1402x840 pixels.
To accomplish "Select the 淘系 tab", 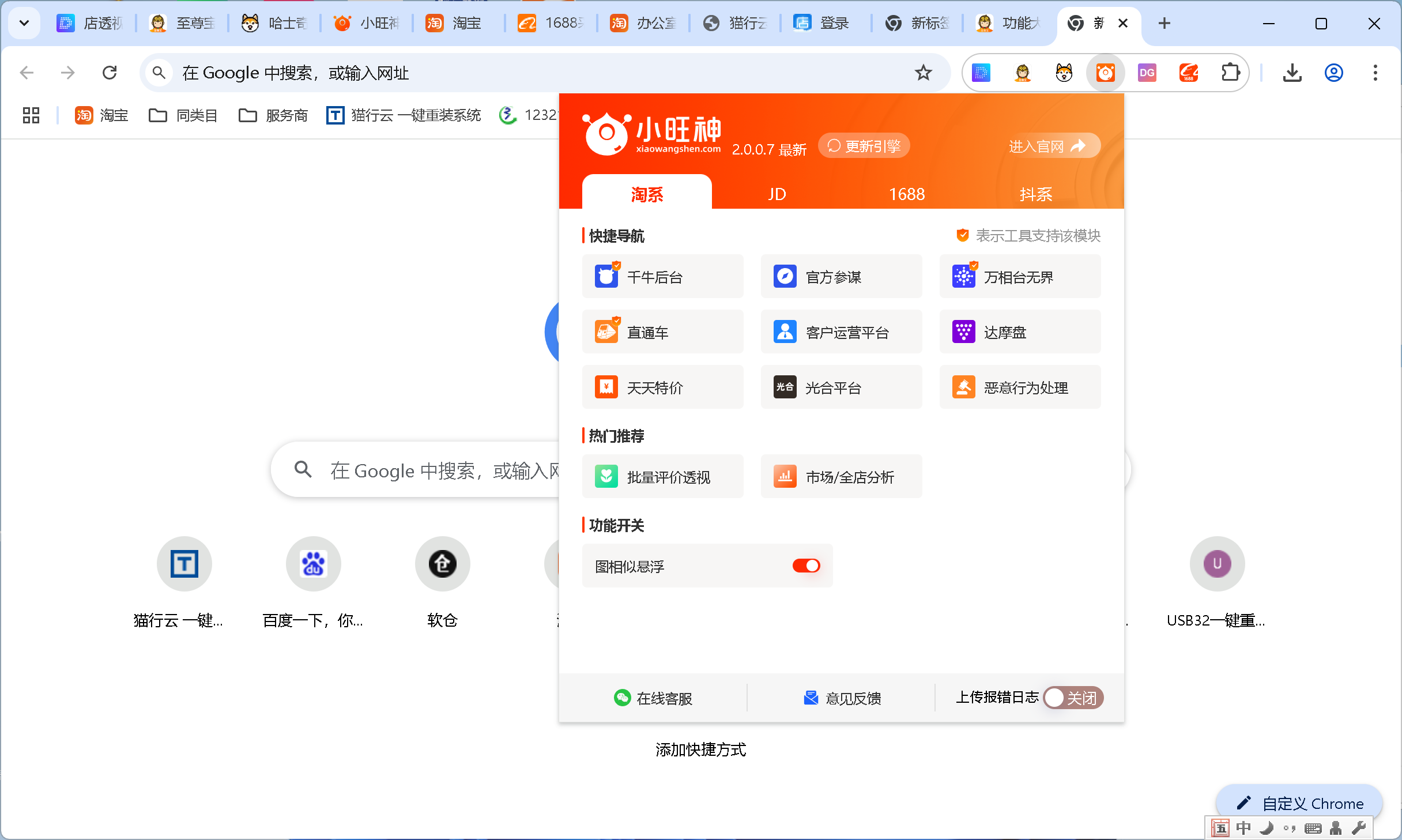I will pyautogui.click(x=647, y=193).
